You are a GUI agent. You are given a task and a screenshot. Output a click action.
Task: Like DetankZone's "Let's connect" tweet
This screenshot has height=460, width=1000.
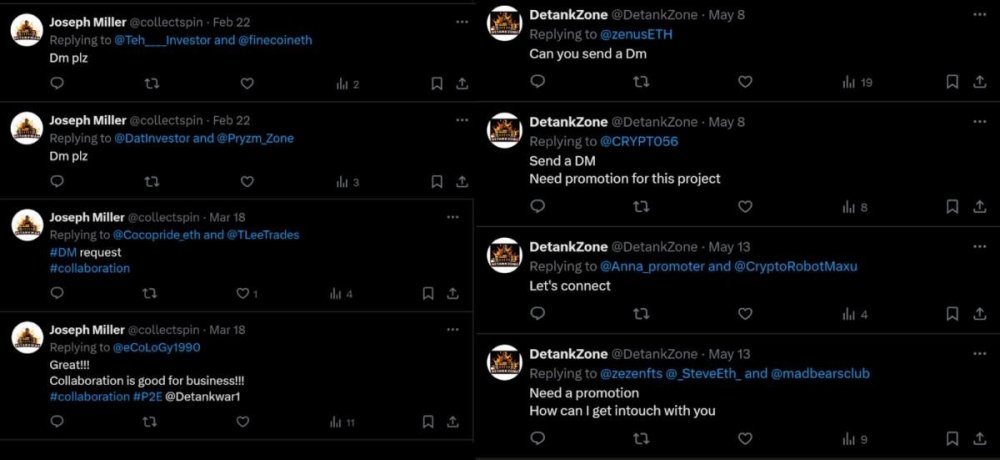[x=744, y=314]
